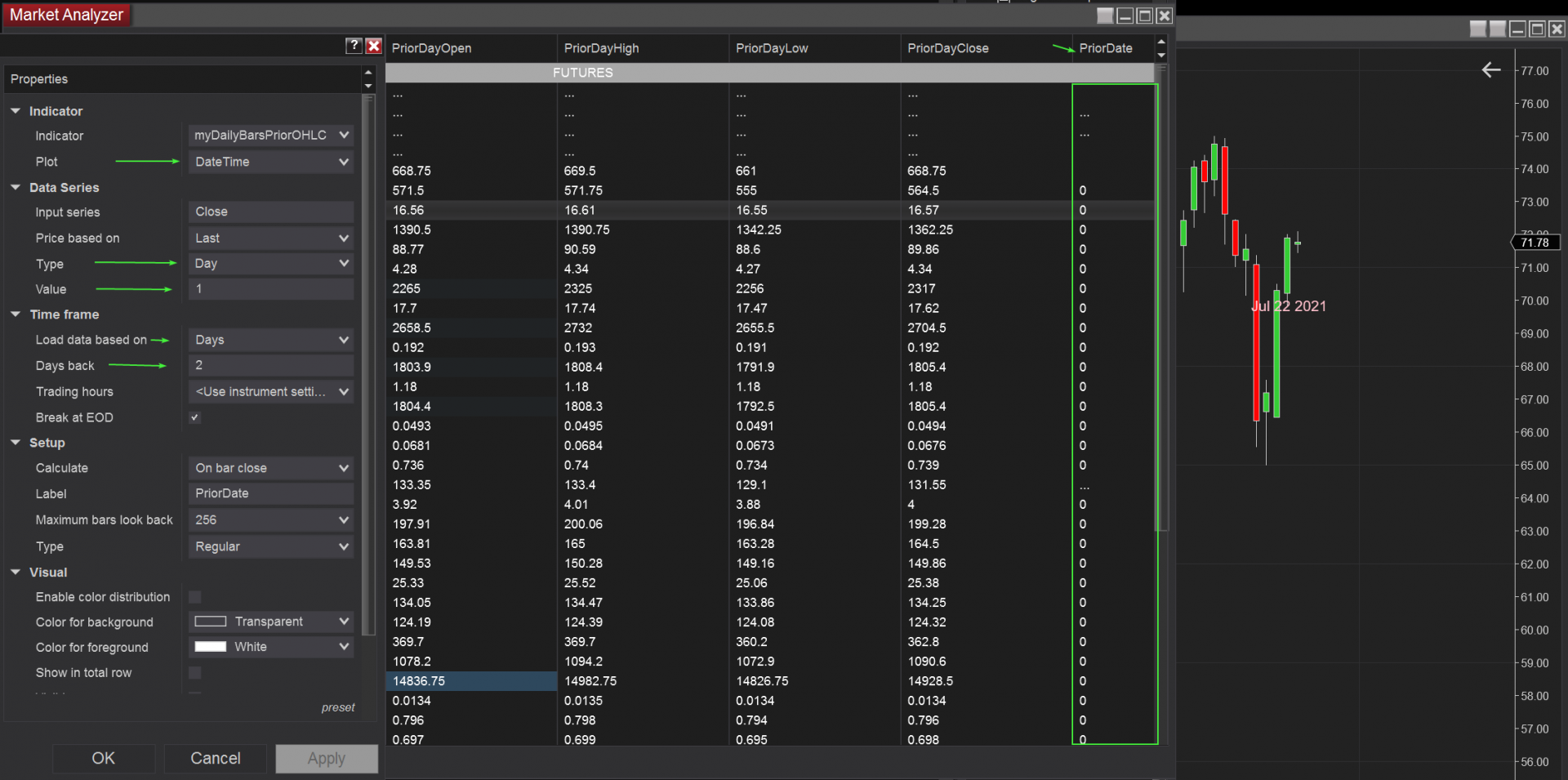Click the back arrow in the chart window
The width and height of the screenshot is (1568, 780).
click(1491, 70)
